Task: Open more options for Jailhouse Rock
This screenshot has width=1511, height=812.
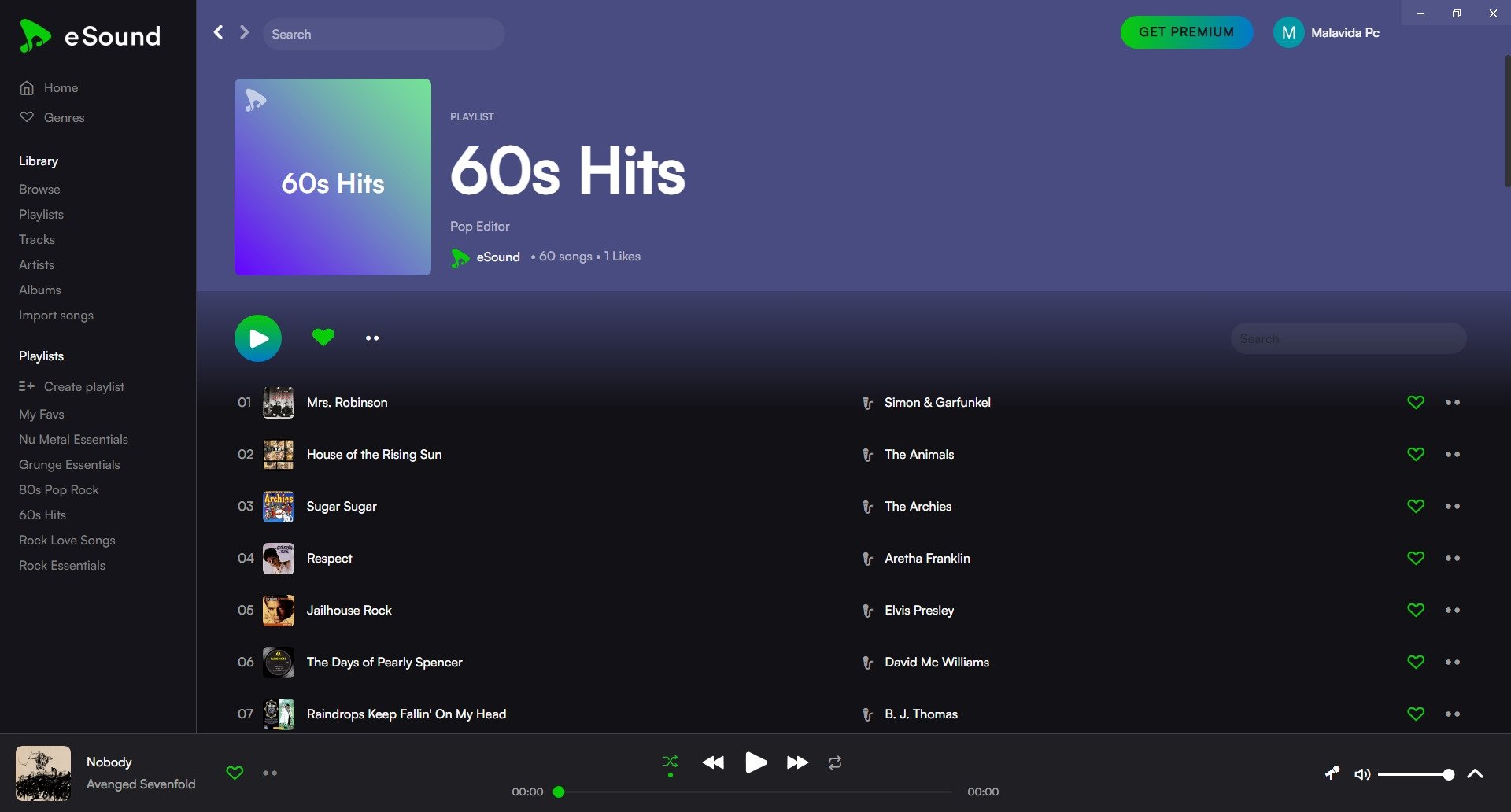Action: coord(1453,610)
